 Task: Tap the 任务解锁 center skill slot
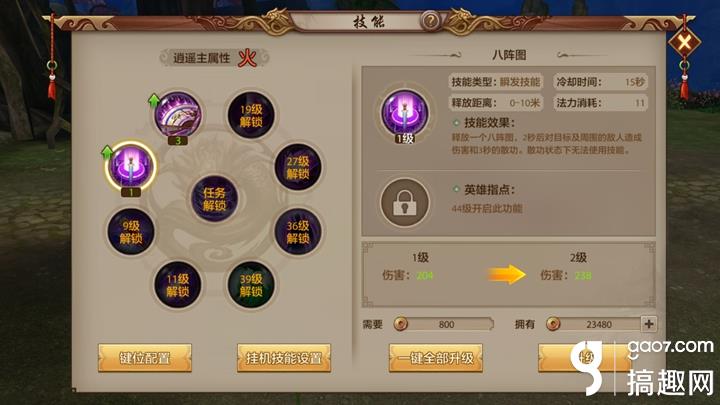pyautogui.click(x=214, y=199)
